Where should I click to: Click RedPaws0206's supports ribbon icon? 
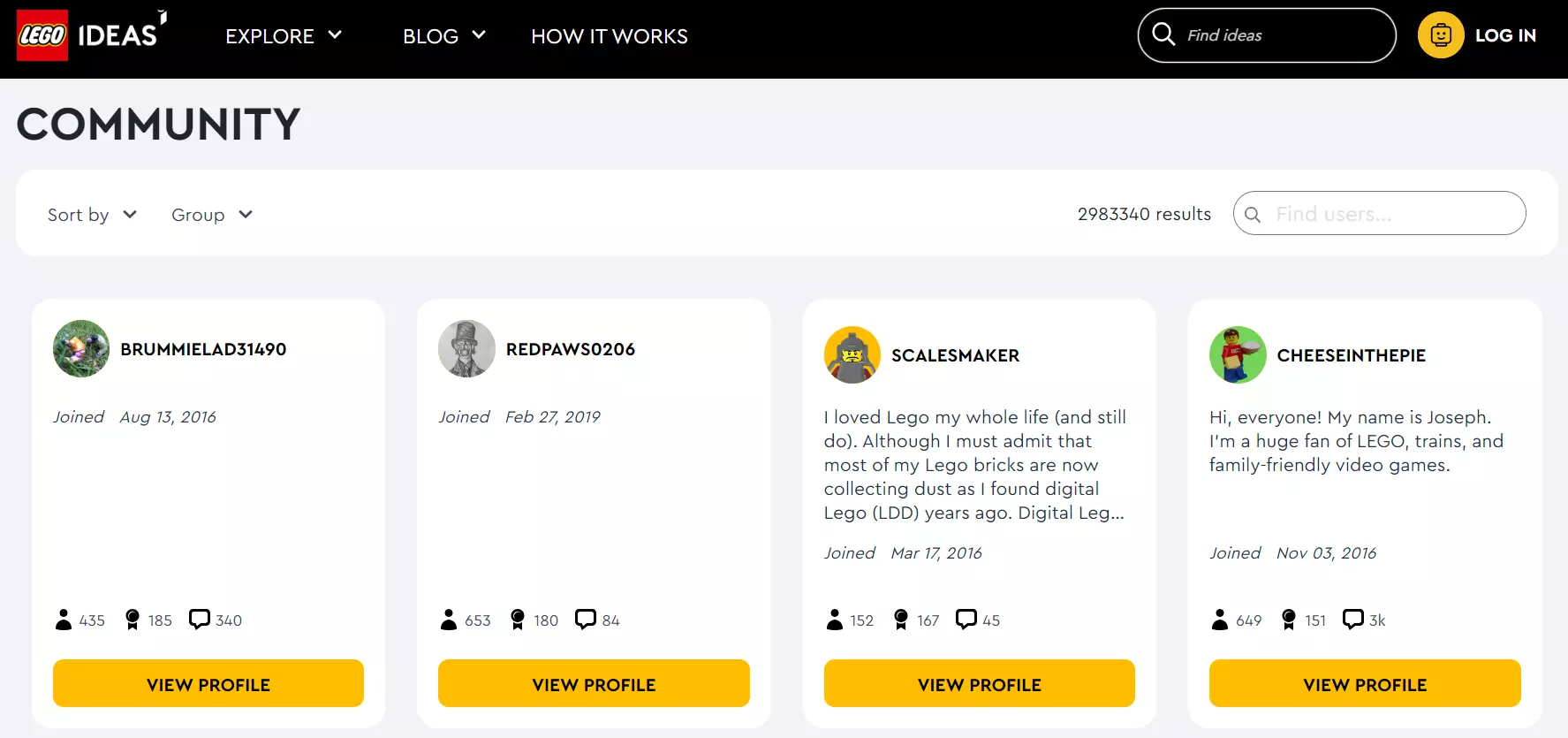click(x=518, y=620)
